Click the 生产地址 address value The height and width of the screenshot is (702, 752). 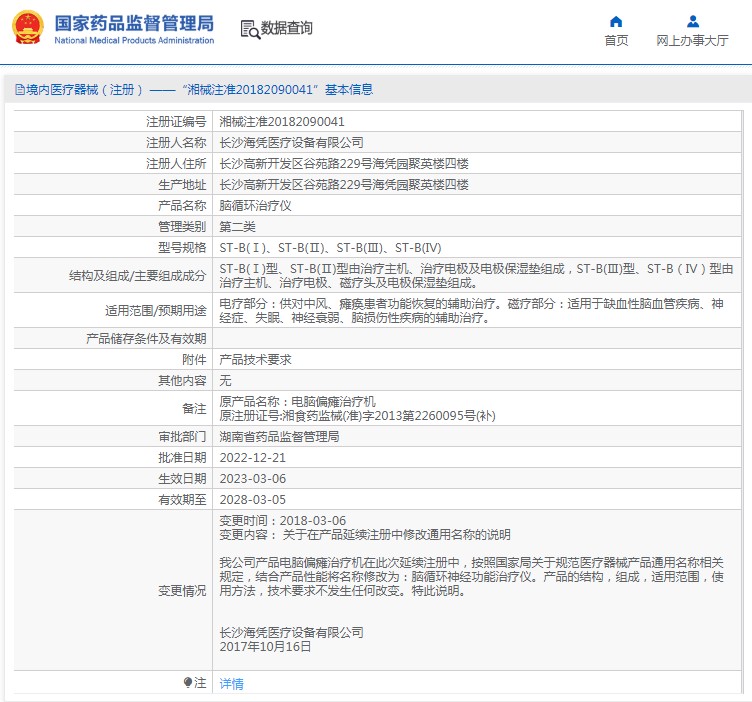[x=343, y=185]
